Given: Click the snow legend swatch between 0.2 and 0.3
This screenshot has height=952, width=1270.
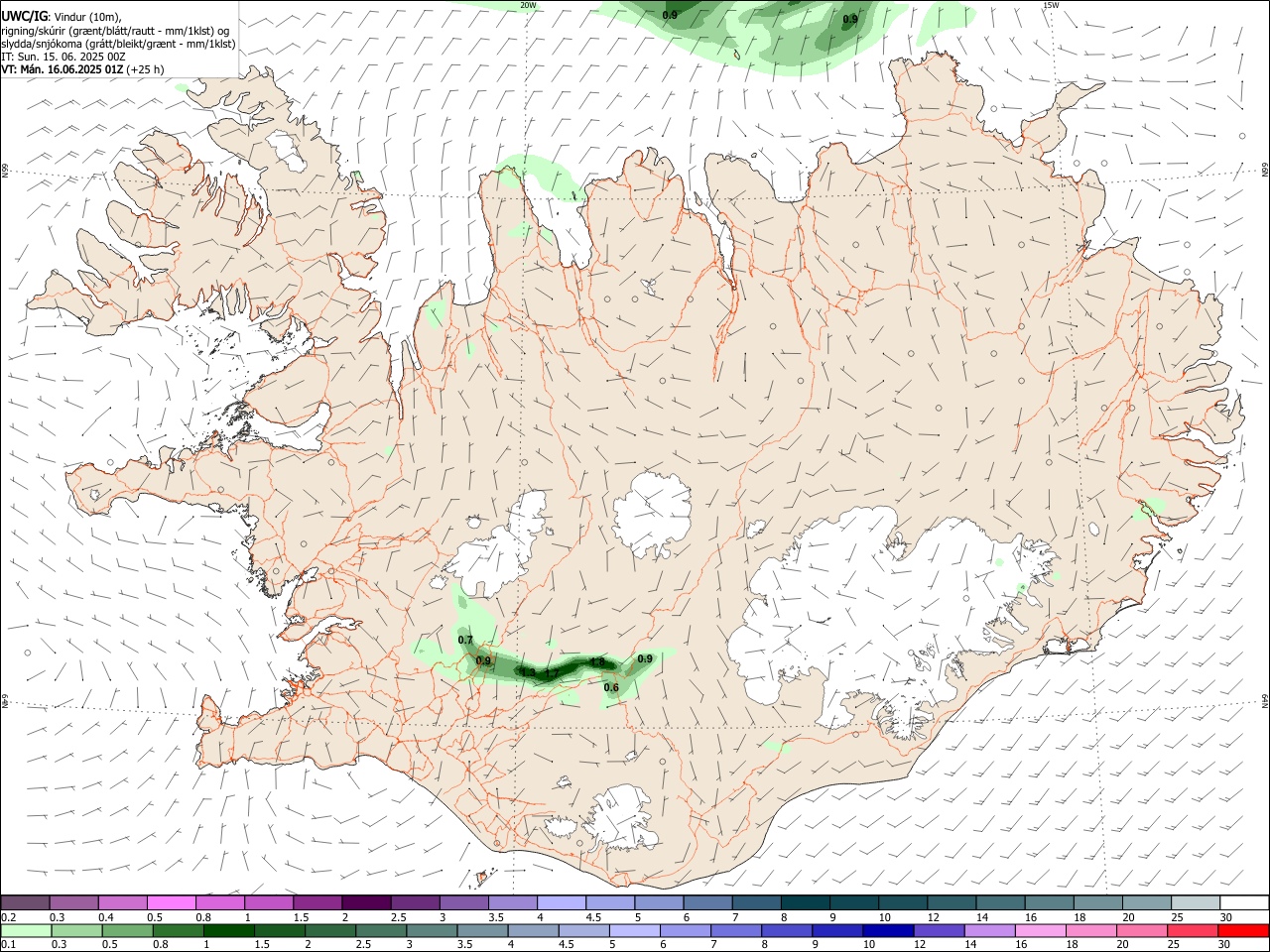Looking at the screenshot, I should [25, 903].
